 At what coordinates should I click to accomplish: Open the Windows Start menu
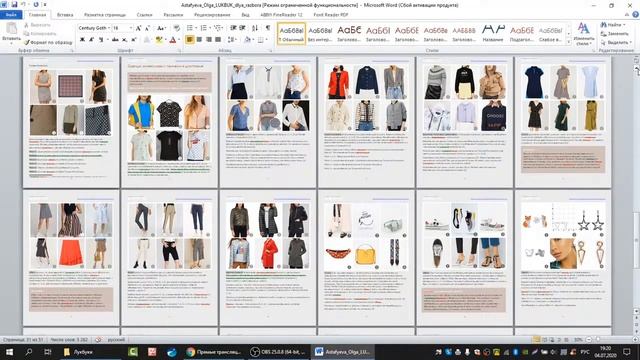[9, 351]
